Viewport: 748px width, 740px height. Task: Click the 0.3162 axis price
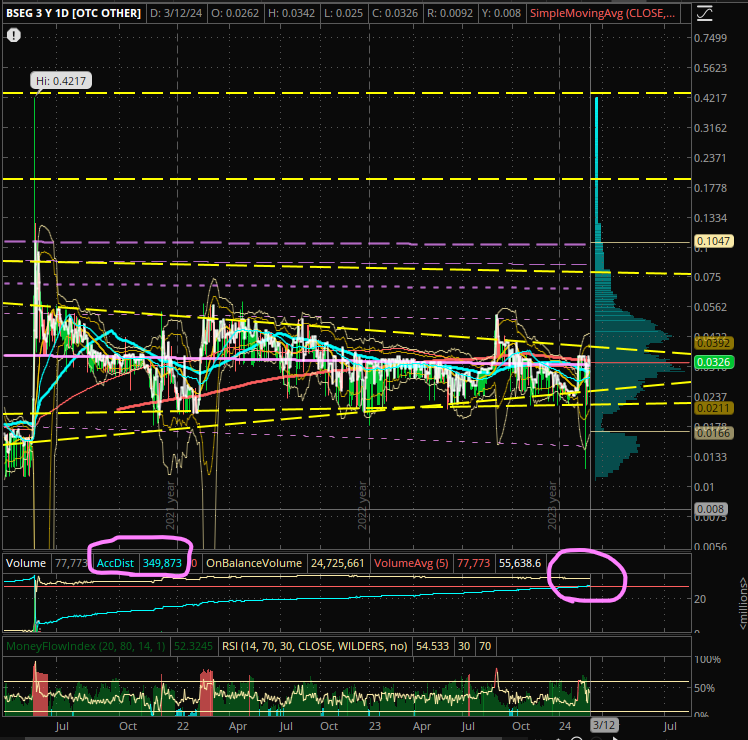710,128
